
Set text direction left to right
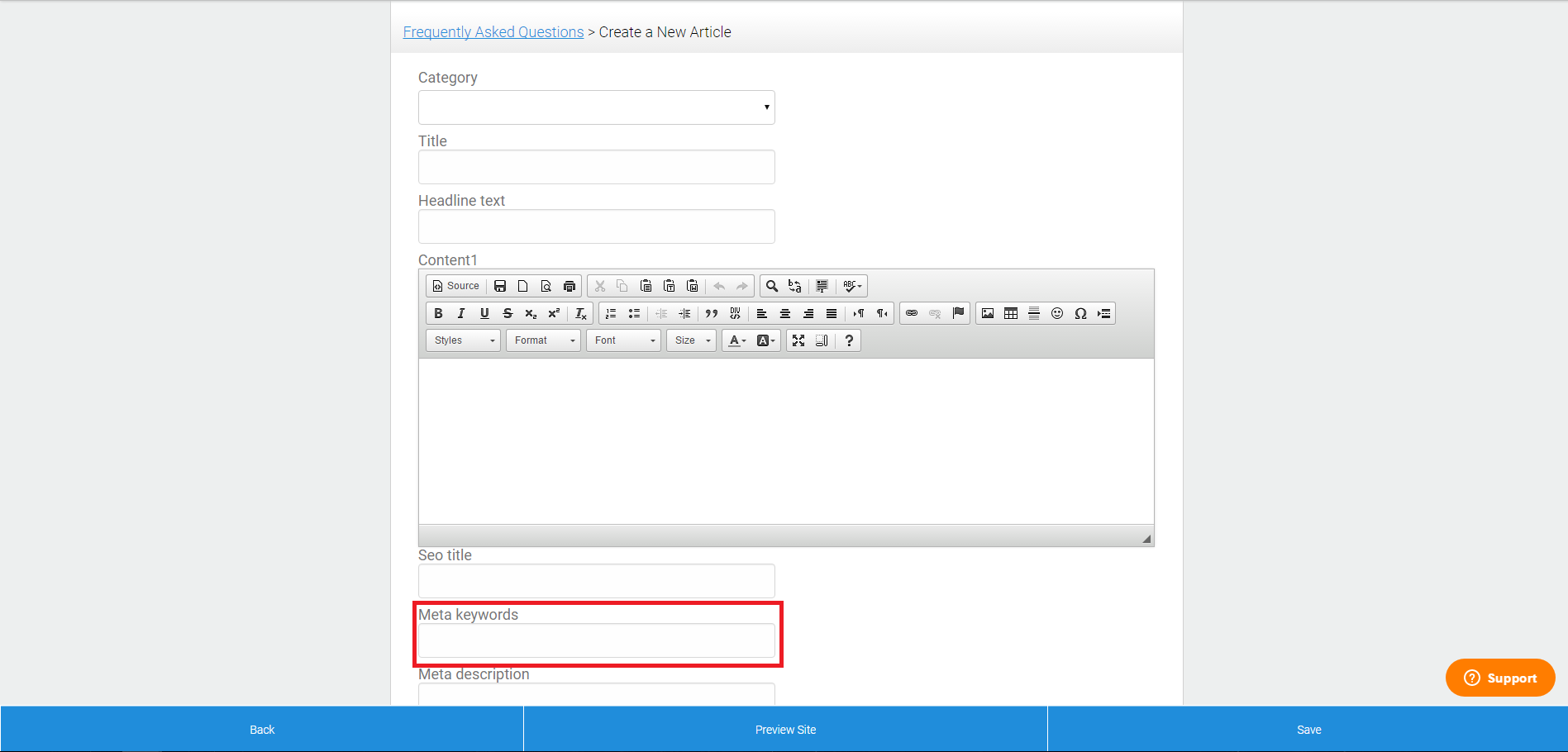859,313
